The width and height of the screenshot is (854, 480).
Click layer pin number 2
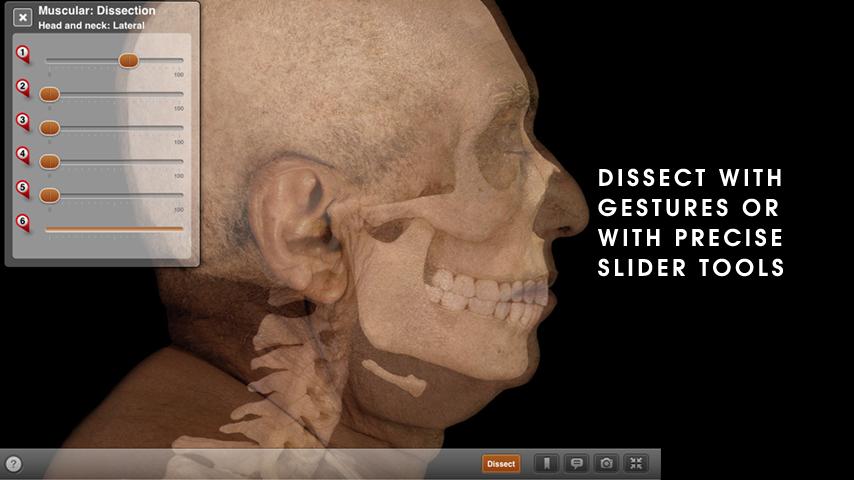click(x=22, y=88)
